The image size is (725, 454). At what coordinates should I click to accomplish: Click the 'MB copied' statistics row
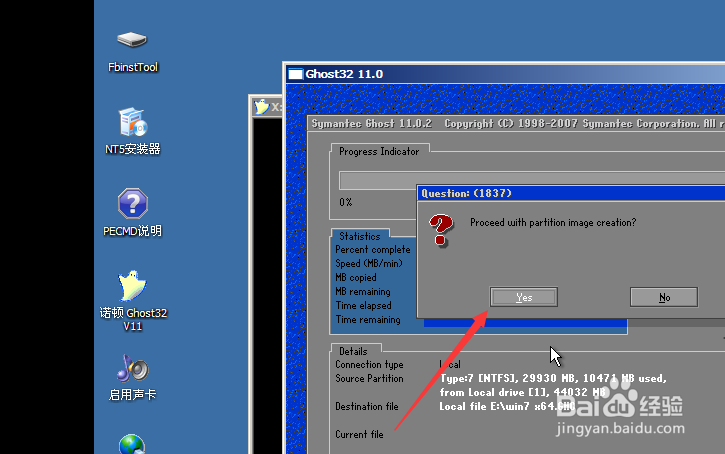tap(356, 277)
